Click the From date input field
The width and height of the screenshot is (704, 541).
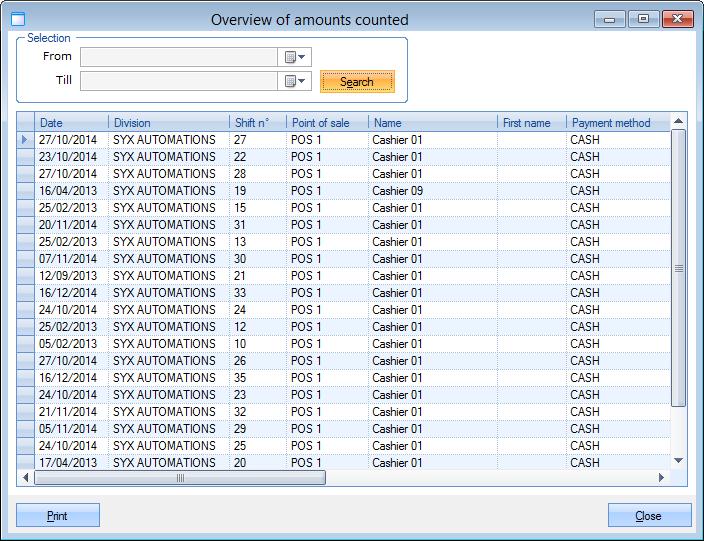pyautogui.click(x=178, y=57)
